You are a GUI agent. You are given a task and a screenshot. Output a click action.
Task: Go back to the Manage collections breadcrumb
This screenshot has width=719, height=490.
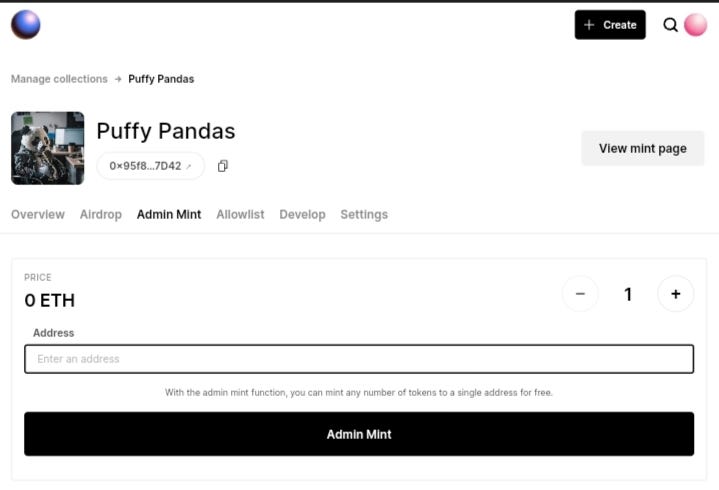(59, 79)
